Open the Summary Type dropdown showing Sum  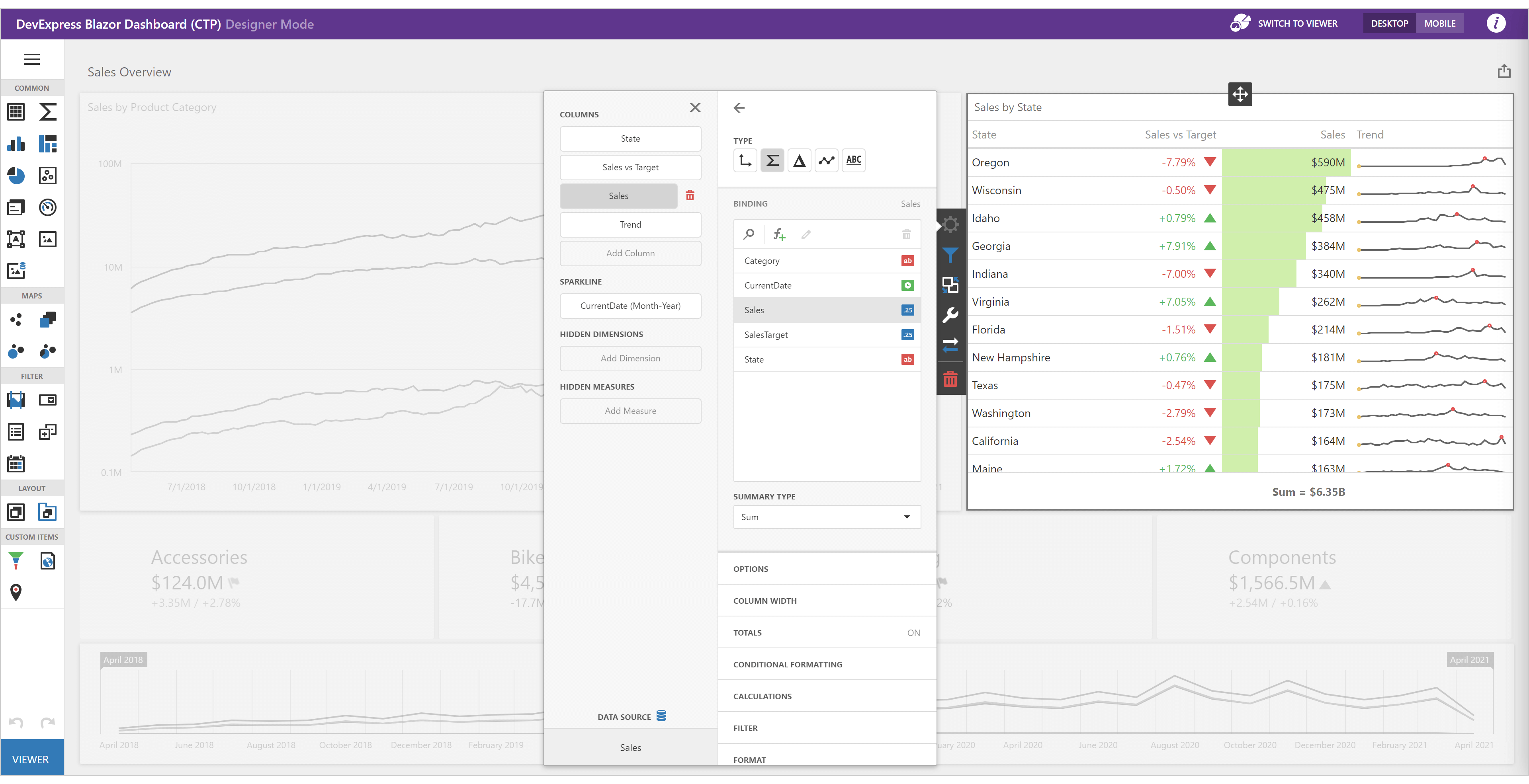(x=826, y=517)
